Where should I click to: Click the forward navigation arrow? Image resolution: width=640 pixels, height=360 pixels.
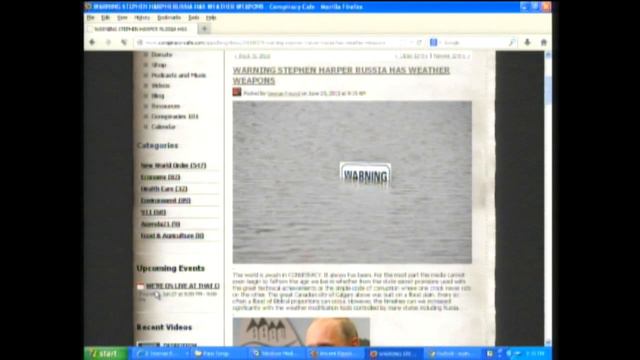pos(108,42)
